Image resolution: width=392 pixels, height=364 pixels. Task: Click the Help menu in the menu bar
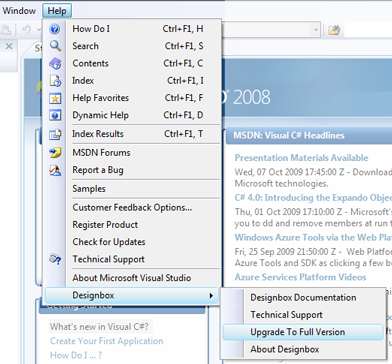point(57,11)
